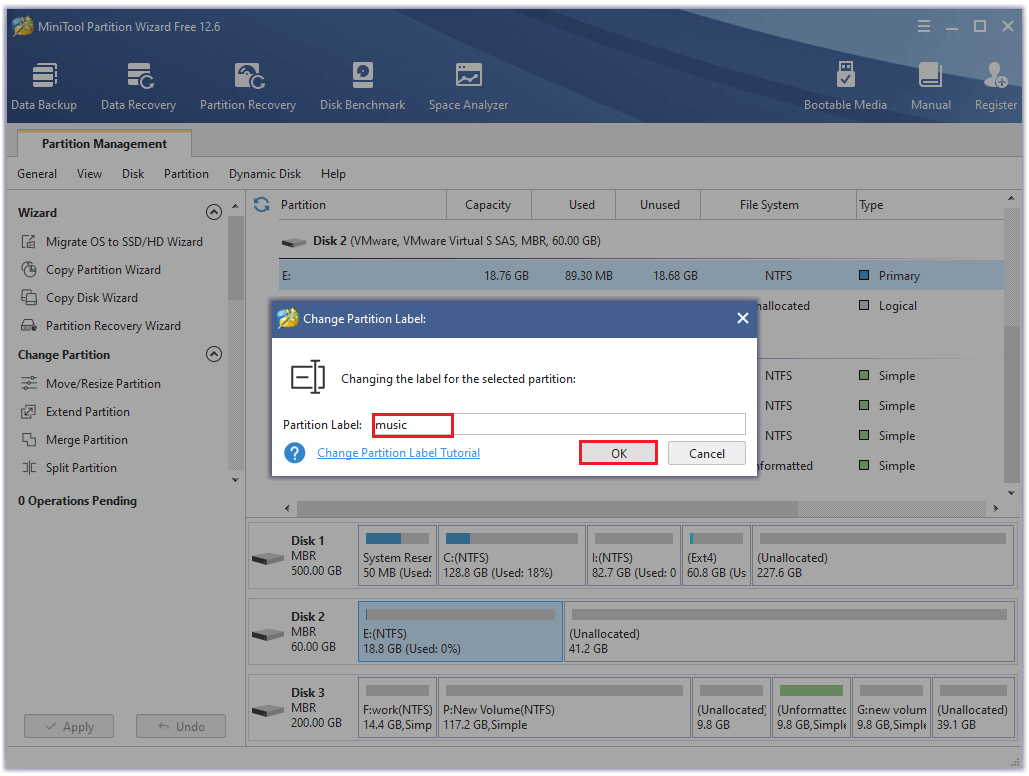The height and width of the screenshot is (776, 1029).
Task: Open the Partition menu
Action: 186,174
